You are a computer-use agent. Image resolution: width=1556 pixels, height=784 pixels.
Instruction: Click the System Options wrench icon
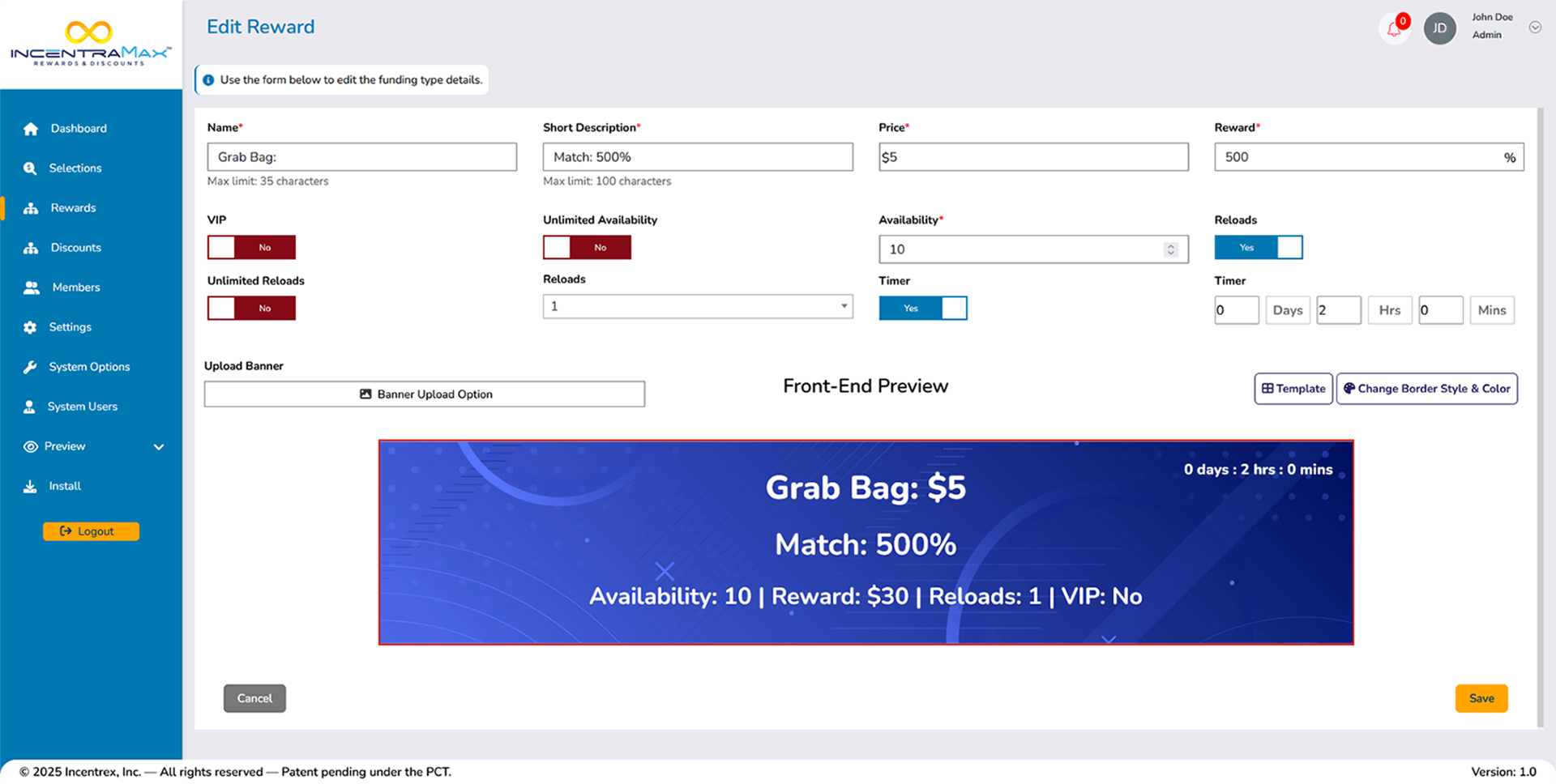pos(30,367)
